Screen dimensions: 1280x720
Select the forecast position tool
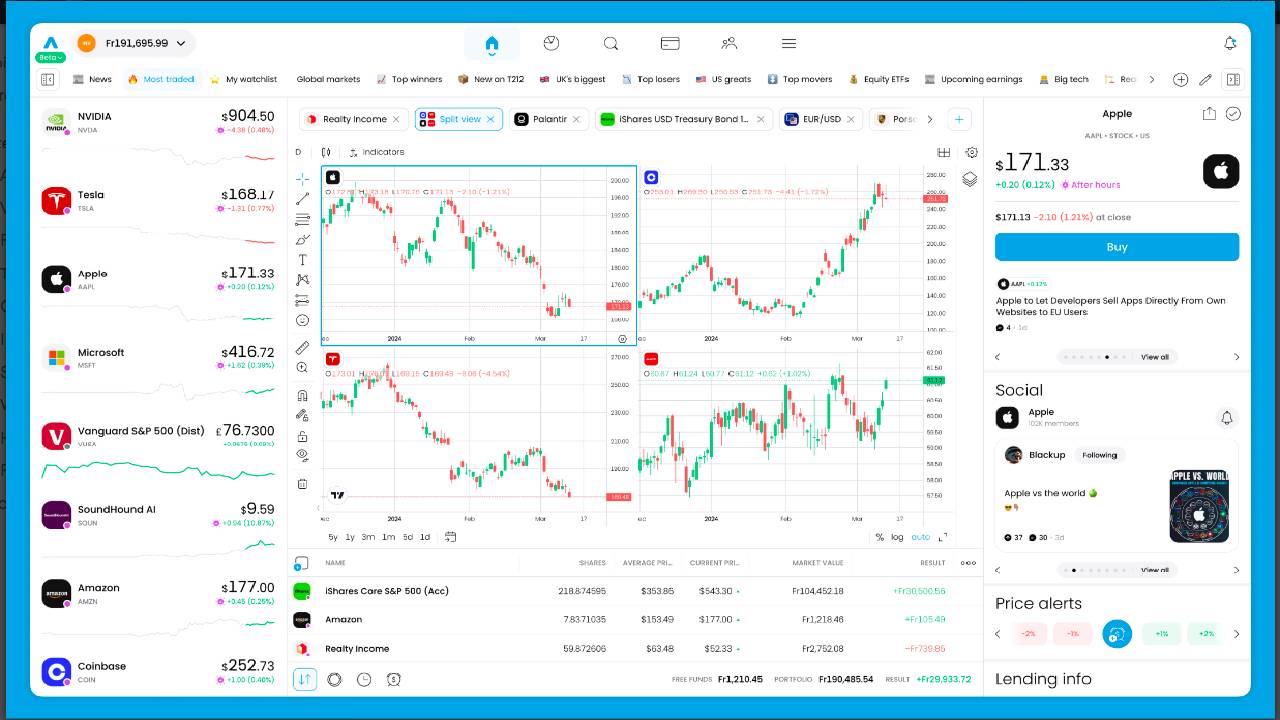point(302,300)
